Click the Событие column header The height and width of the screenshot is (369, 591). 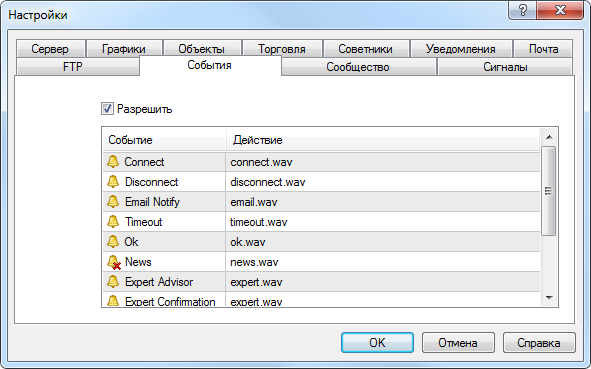pyautogui.click(x=164, y=140)
